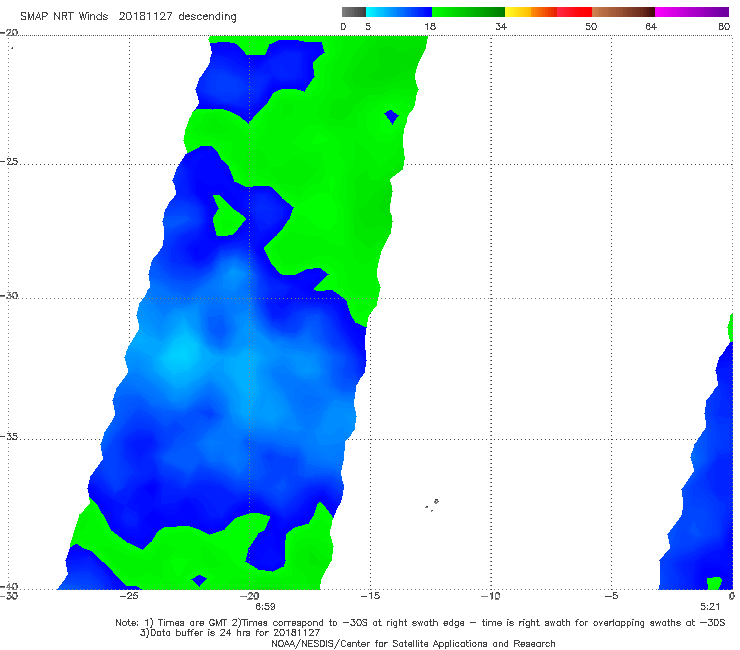Image resolution: width=740 pixels, height=650 pixels.
Task: Click the small green patch at the bottom of the eastern swath
Action: (x=715, y=583)
